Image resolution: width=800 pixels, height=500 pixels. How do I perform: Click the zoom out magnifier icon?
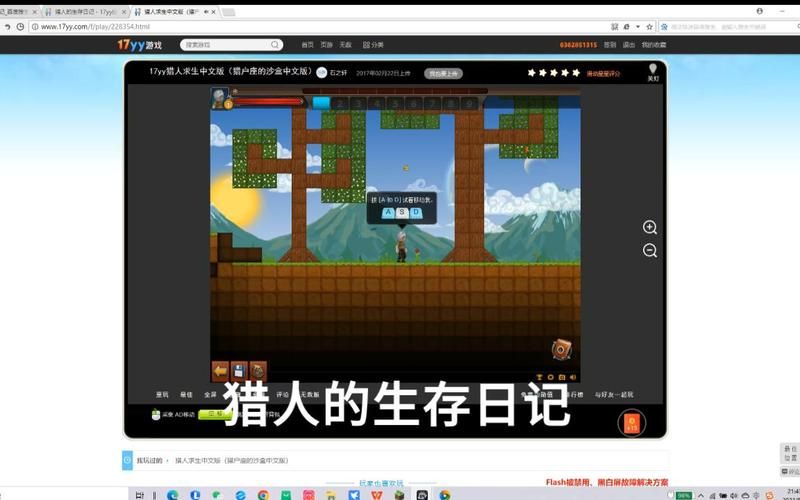(649, 251)
